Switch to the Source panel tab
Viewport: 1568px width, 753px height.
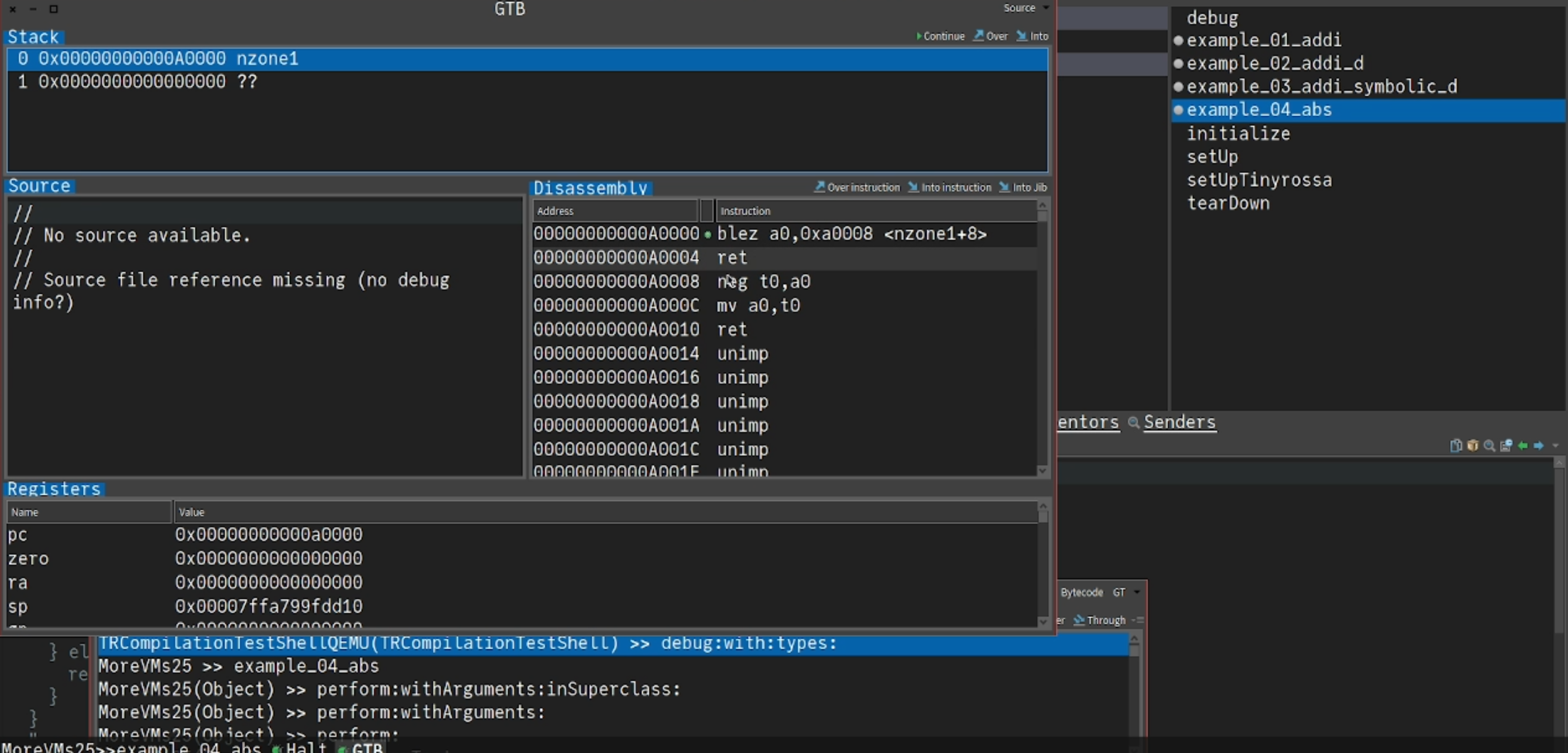pyautogui.click(x=40, y=186)
